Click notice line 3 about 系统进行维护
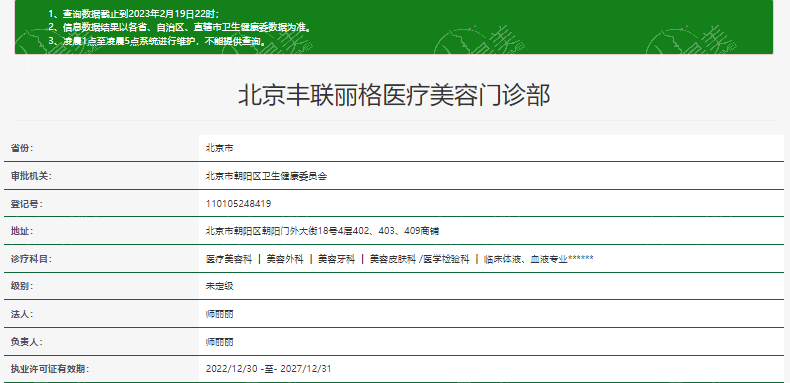The height and width of the screenshot is (383, 790). tap(158, 41)
